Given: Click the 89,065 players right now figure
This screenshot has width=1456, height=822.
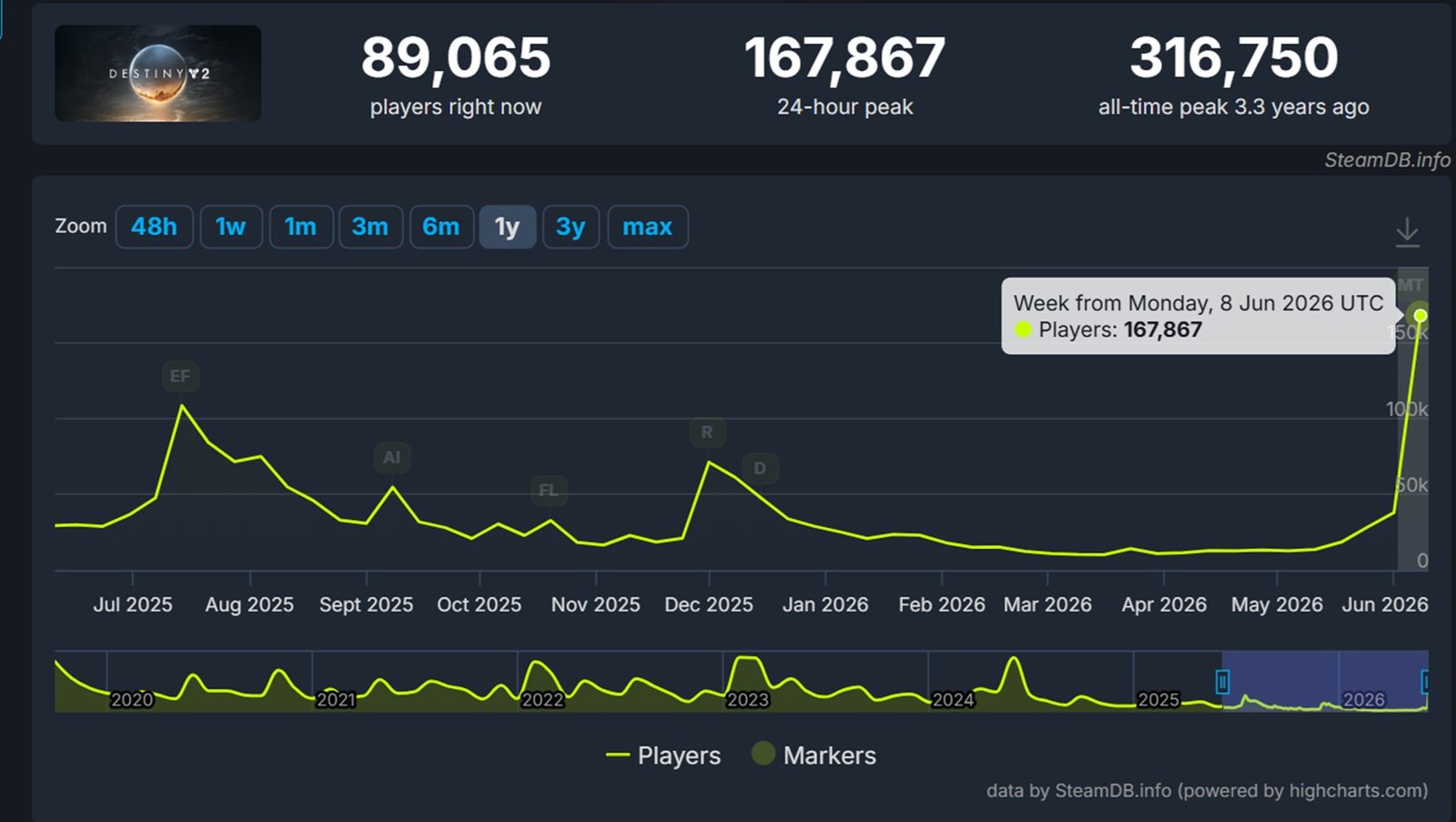Looking at the screenshot, I should (456, 57).
